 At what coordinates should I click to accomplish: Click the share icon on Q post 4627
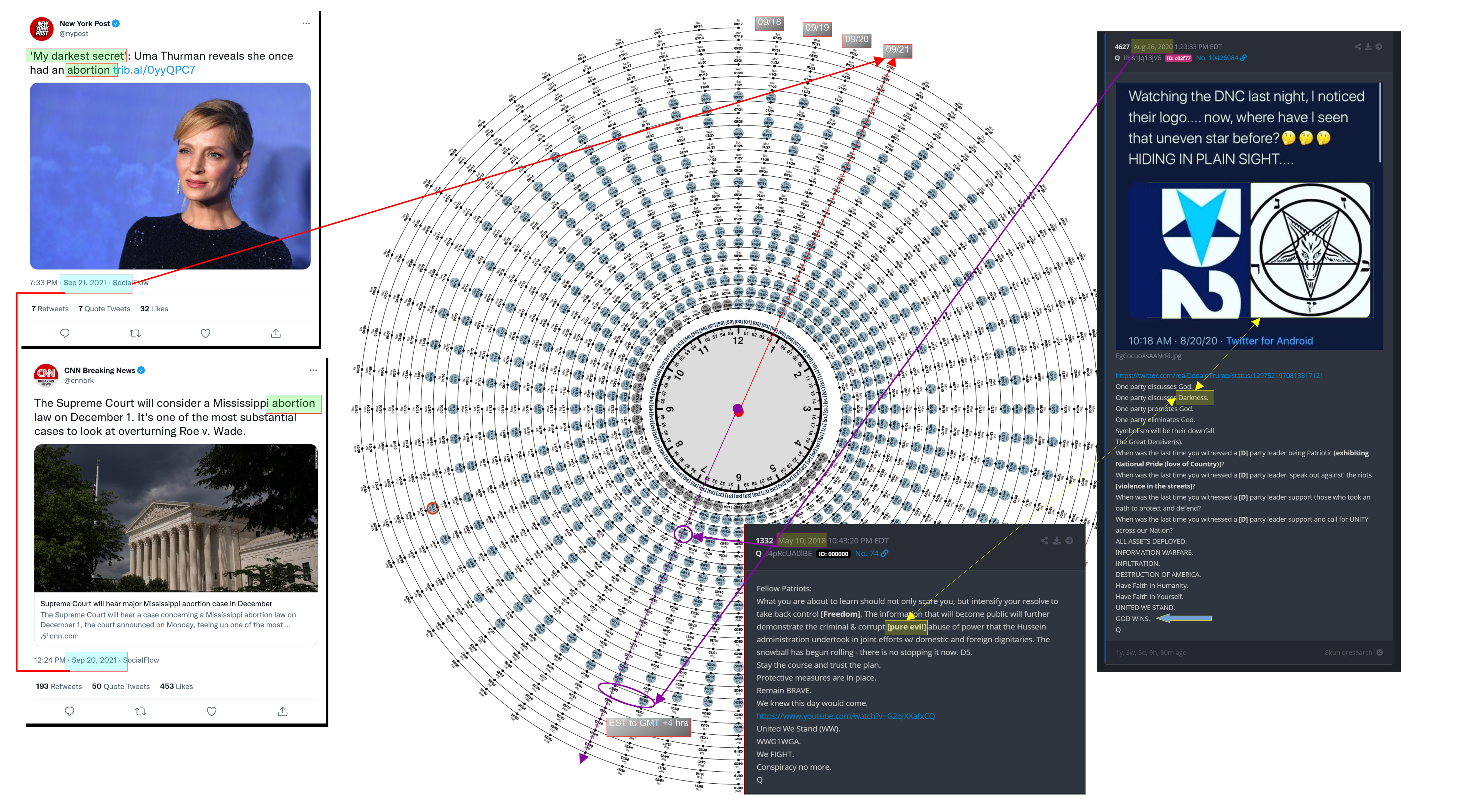click(1358, 47)
